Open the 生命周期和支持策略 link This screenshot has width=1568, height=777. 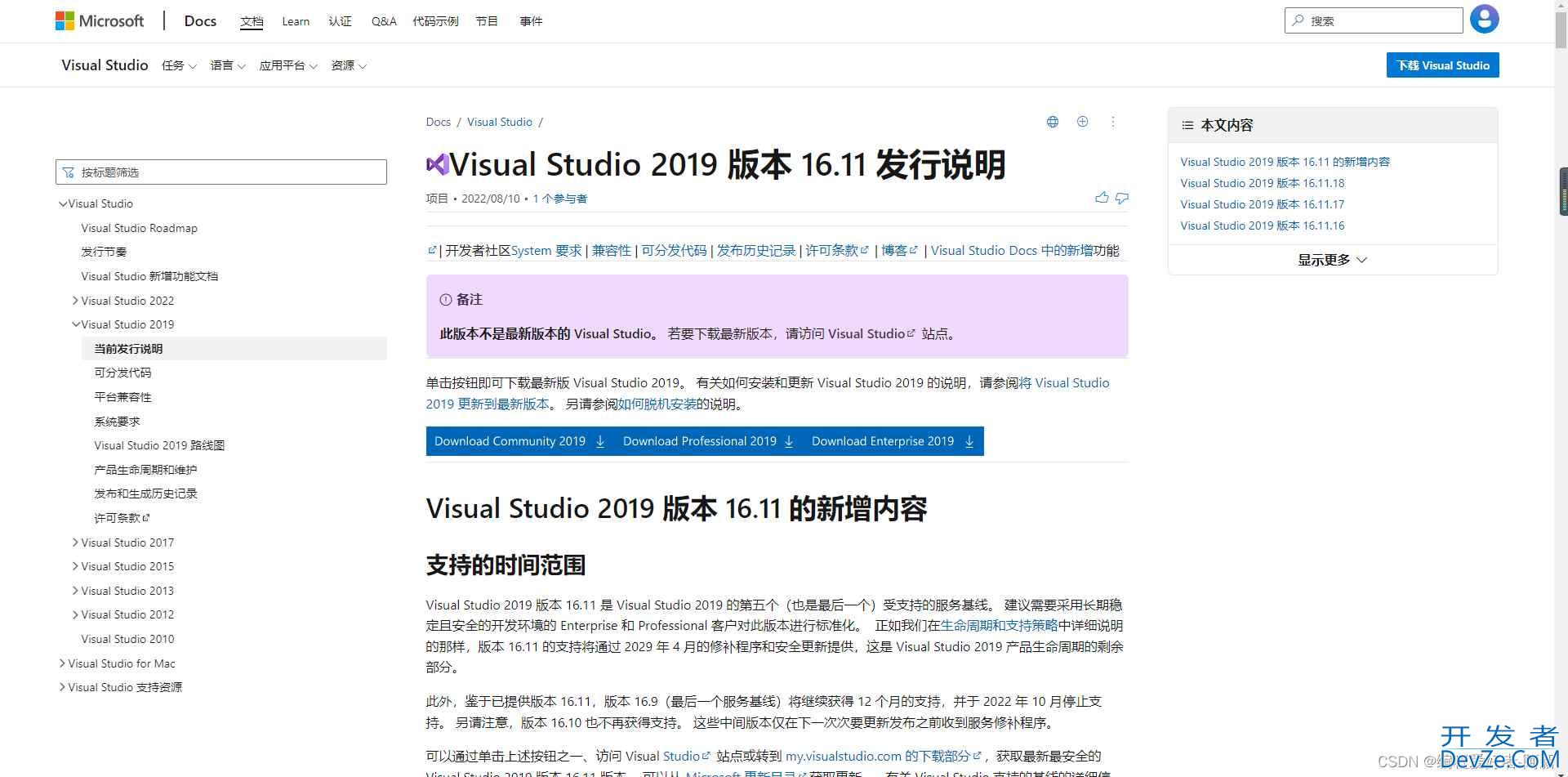[x=999, y=625]
